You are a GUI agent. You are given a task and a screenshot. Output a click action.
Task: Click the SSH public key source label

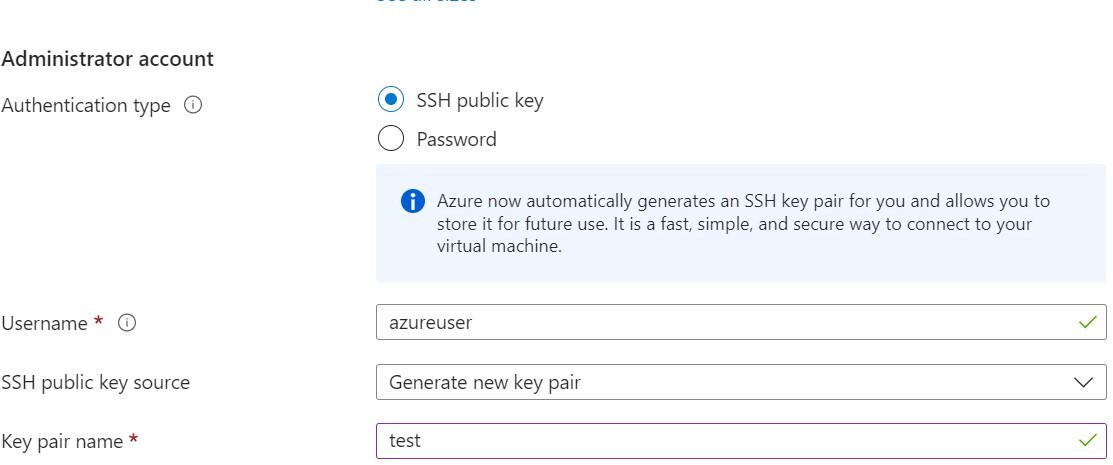pyautogui.click(x=96, y=383)
